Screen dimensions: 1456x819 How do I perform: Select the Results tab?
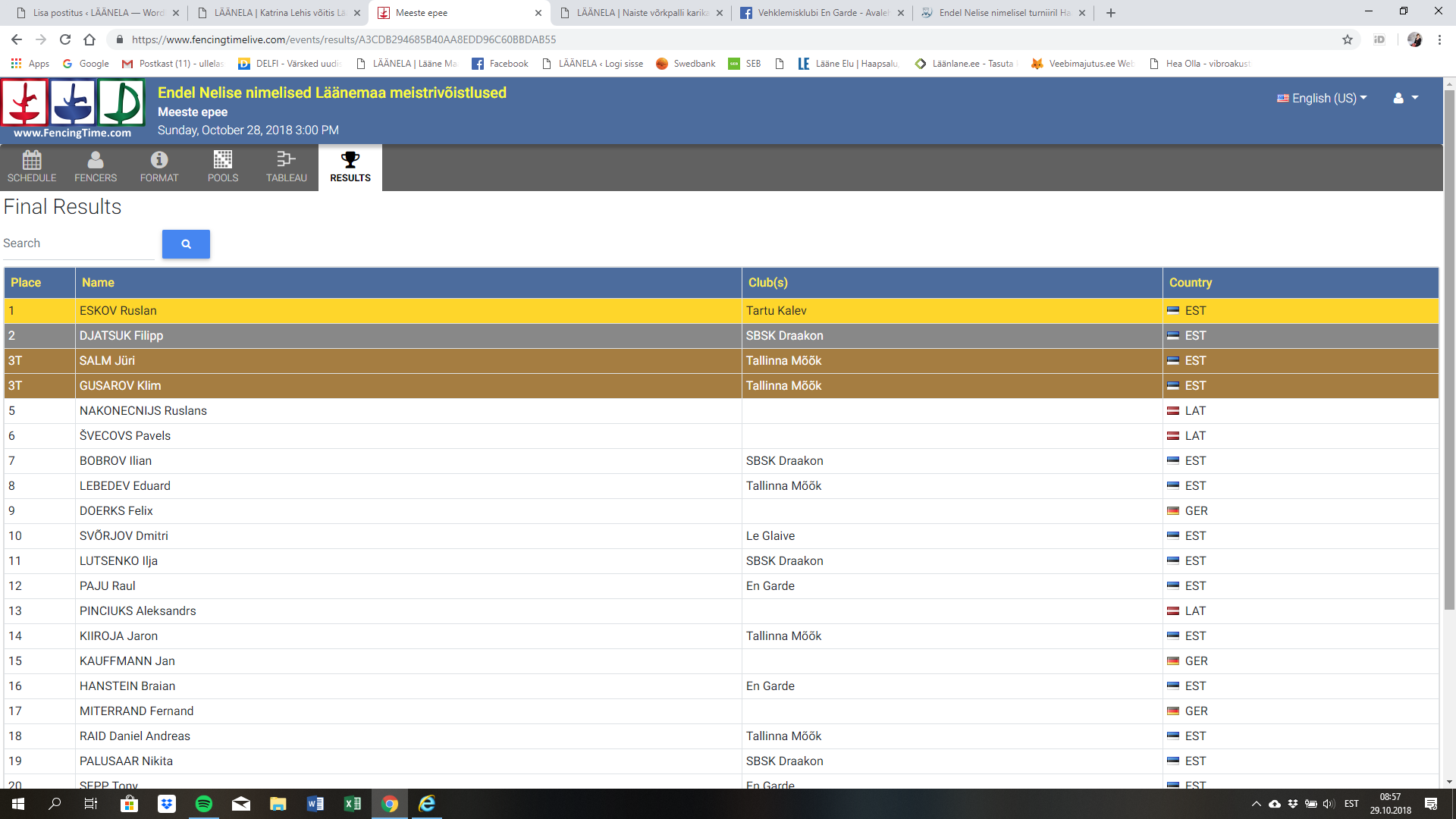(x=350, y=166)
